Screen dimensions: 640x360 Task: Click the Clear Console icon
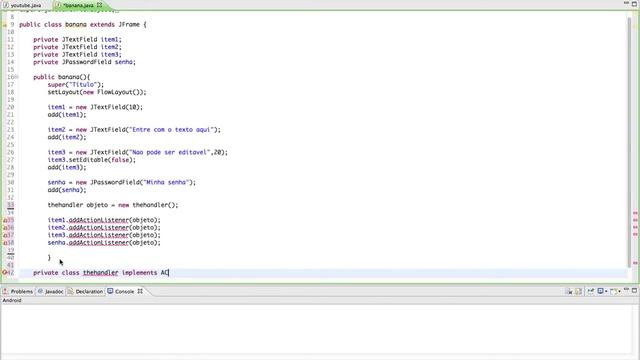click(569, 291)
